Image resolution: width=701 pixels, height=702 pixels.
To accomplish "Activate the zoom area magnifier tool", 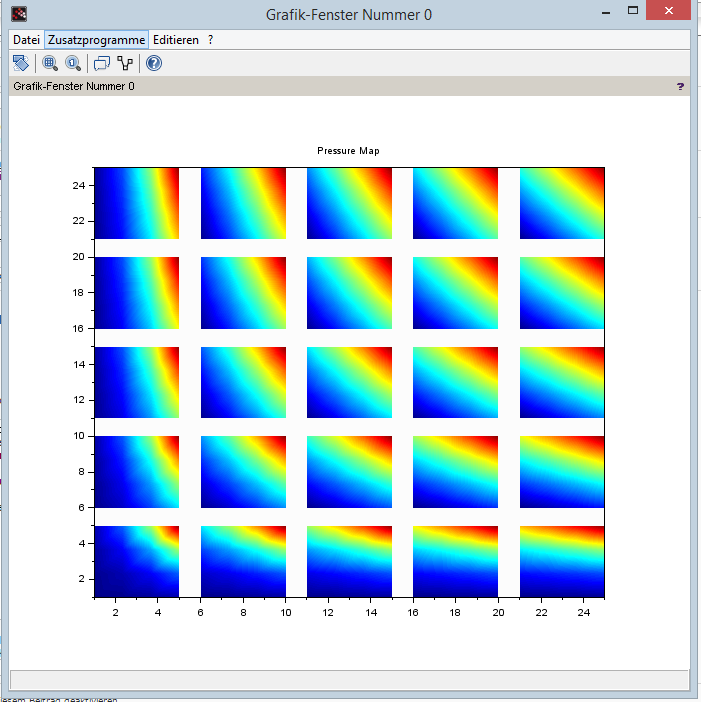I will [50, 63].
